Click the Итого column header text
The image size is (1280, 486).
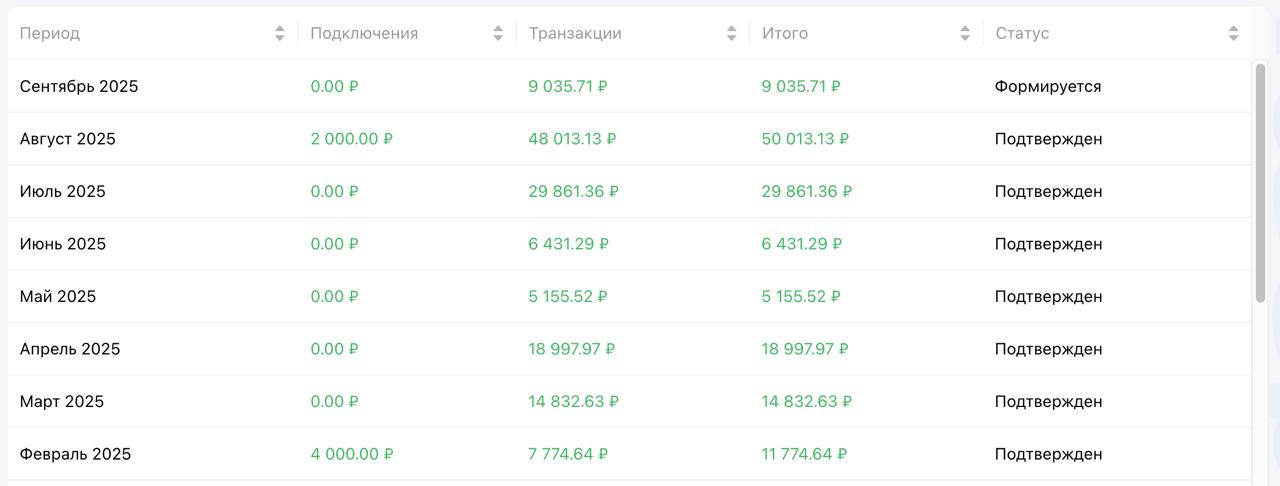pos(785,33)
